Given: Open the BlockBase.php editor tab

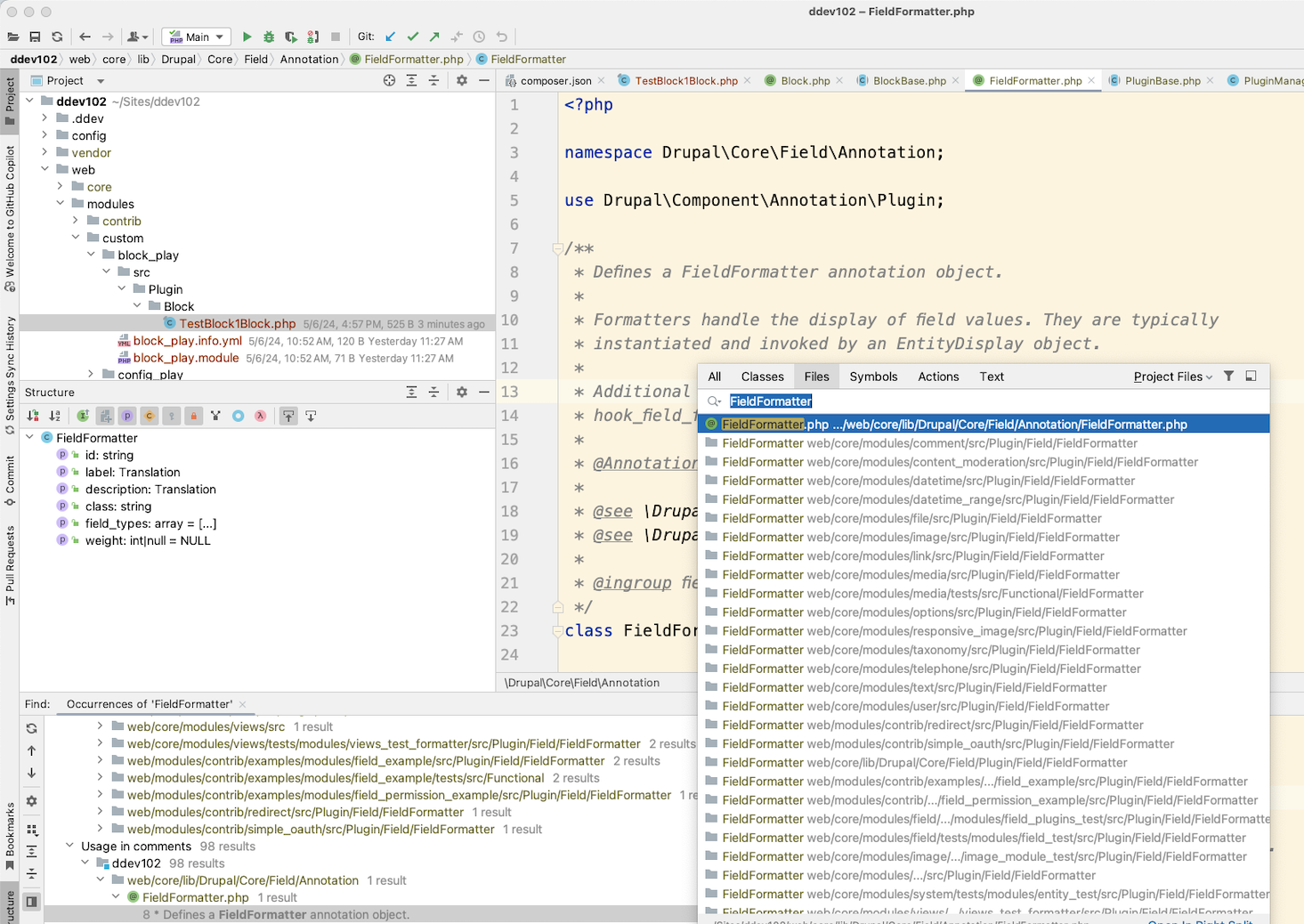Looking at the screenshot, I should coord(910,81).
